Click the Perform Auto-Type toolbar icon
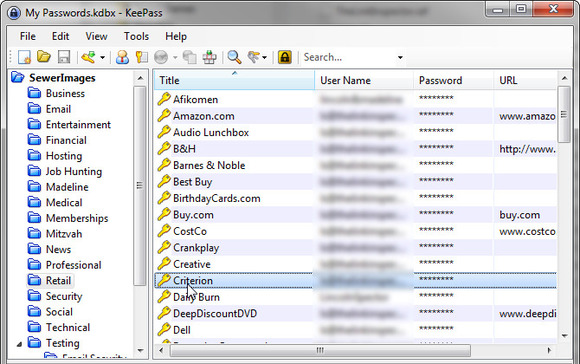The height and width of the screenshot is (364, 580). 209,57
